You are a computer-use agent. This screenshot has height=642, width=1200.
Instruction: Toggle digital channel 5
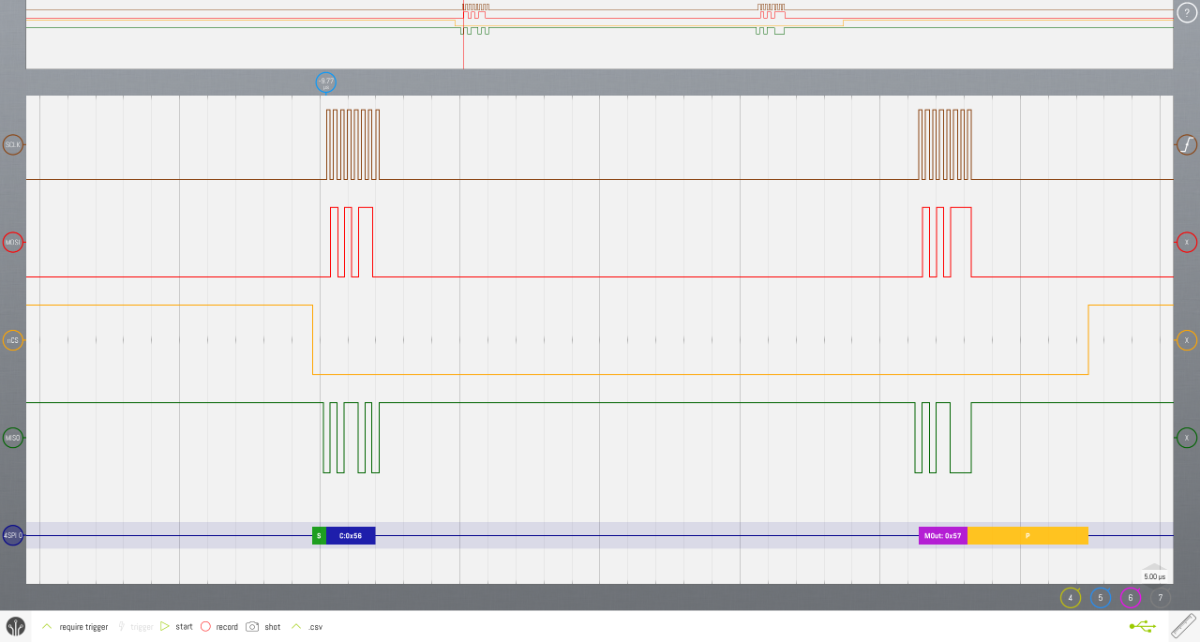point(1100,598)
